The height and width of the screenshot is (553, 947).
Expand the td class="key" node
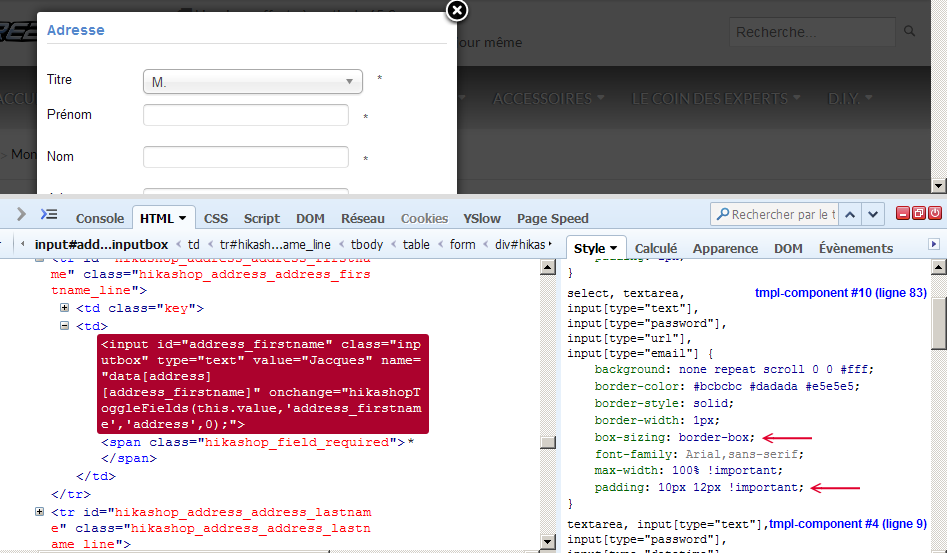[x=65, y=308]
